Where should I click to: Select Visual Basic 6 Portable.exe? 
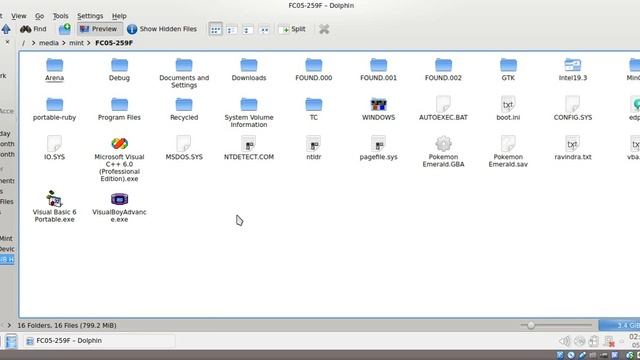(x=54, y=207)
